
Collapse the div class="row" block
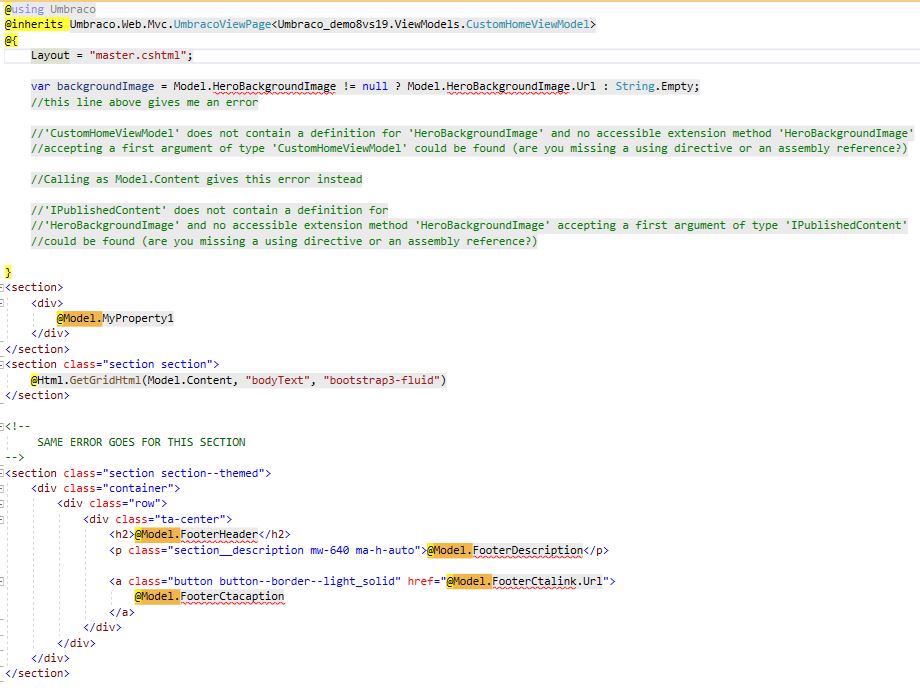(x=3, y=504)
